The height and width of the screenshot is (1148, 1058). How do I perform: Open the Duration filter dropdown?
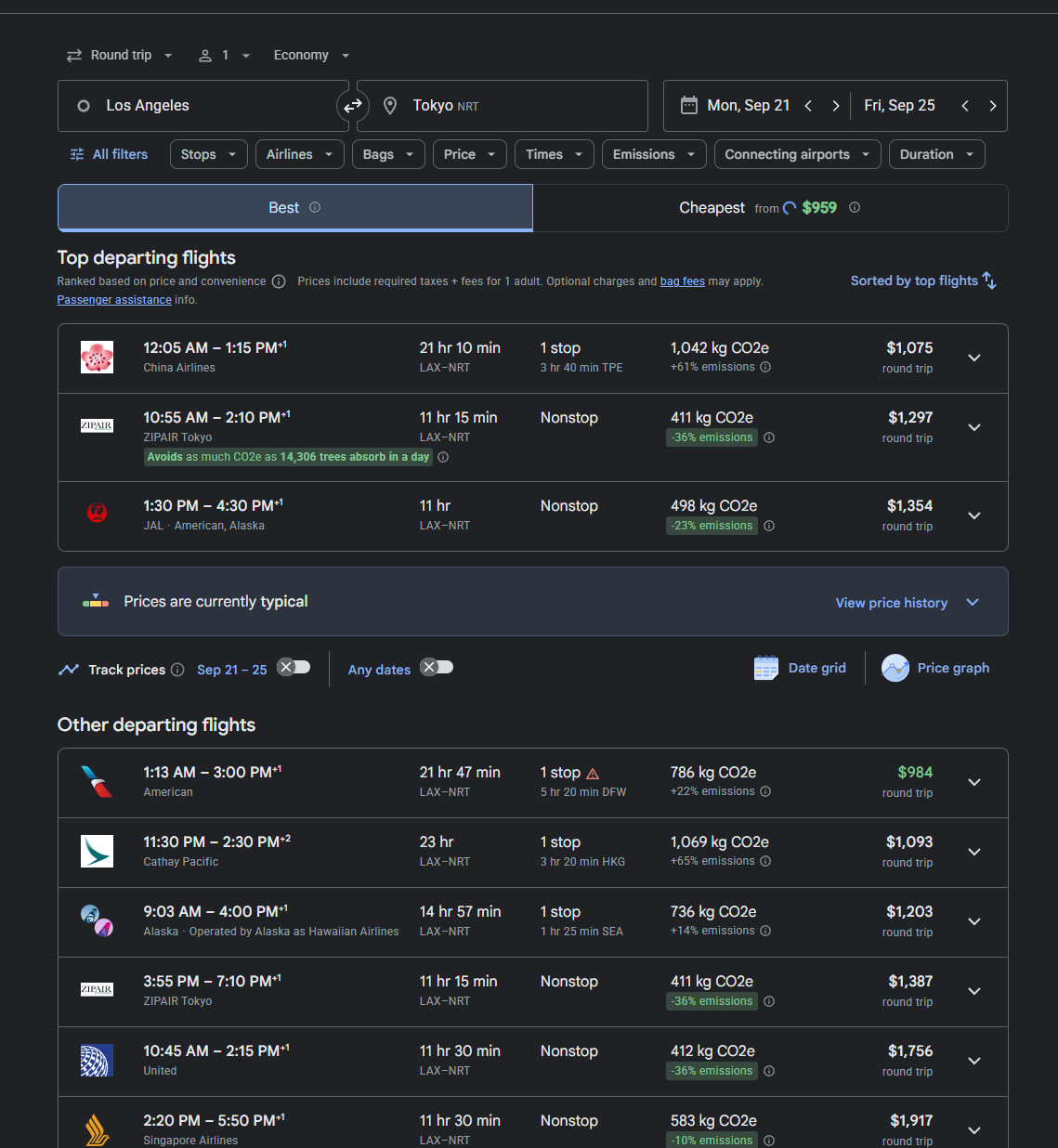[x=937, y=154]
